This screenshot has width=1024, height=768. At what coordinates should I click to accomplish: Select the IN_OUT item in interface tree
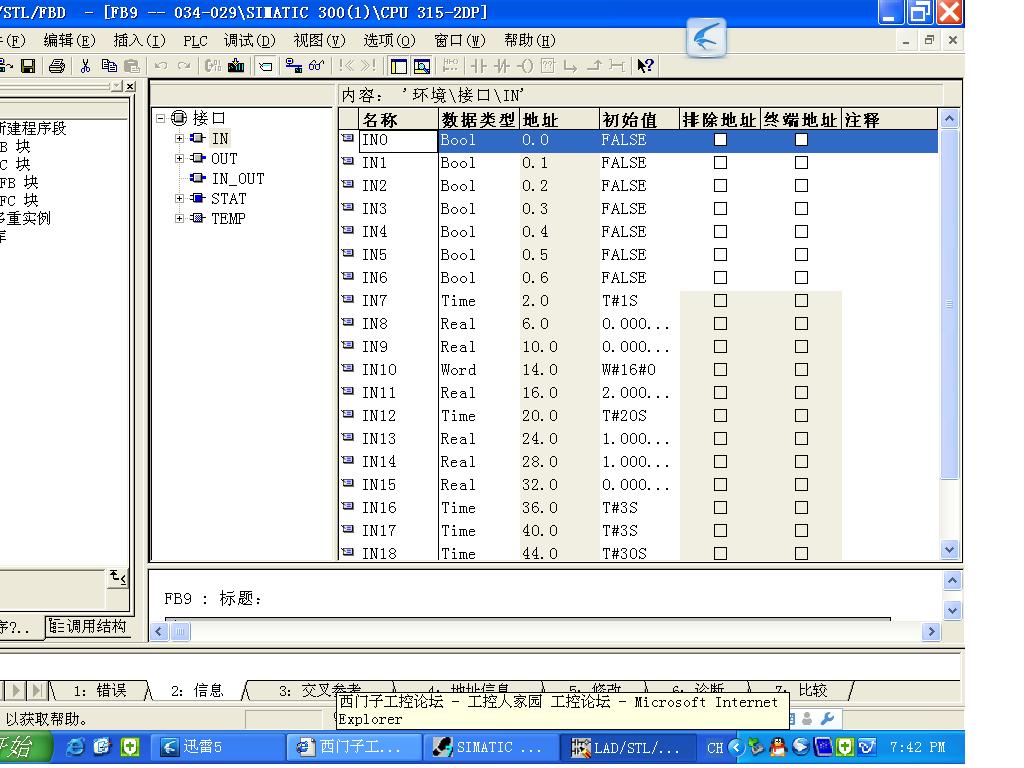click(237, 179)
